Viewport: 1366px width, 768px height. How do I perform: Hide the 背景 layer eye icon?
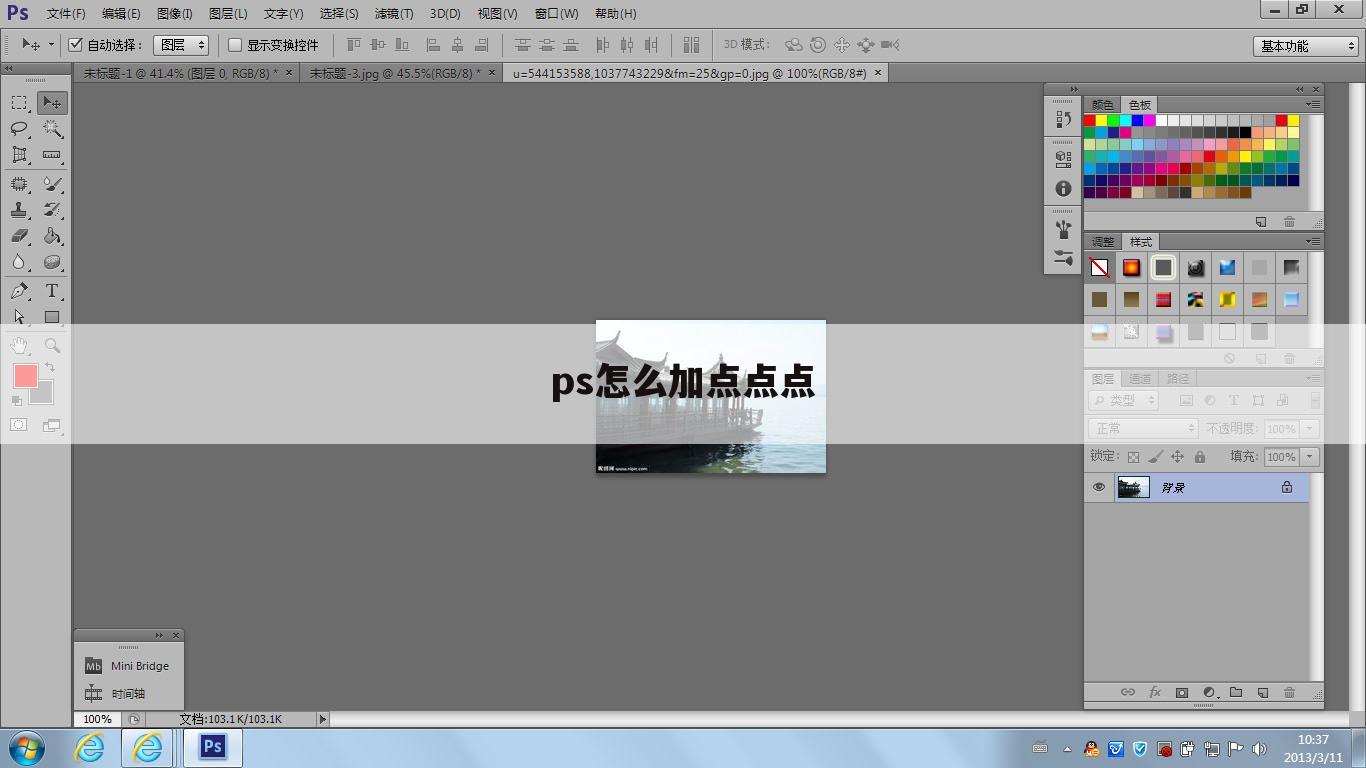[x=1099, y=487]
